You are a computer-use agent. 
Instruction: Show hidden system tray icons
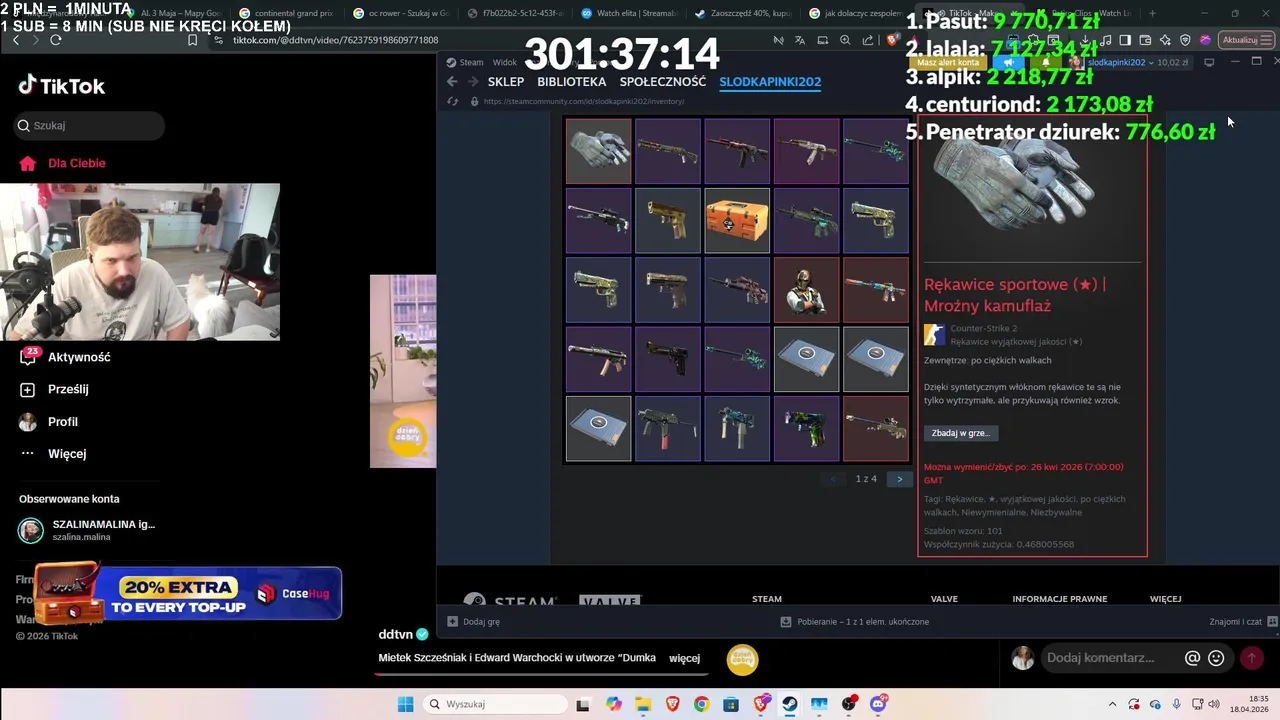pyautogui.click(x=1112, y=704)
